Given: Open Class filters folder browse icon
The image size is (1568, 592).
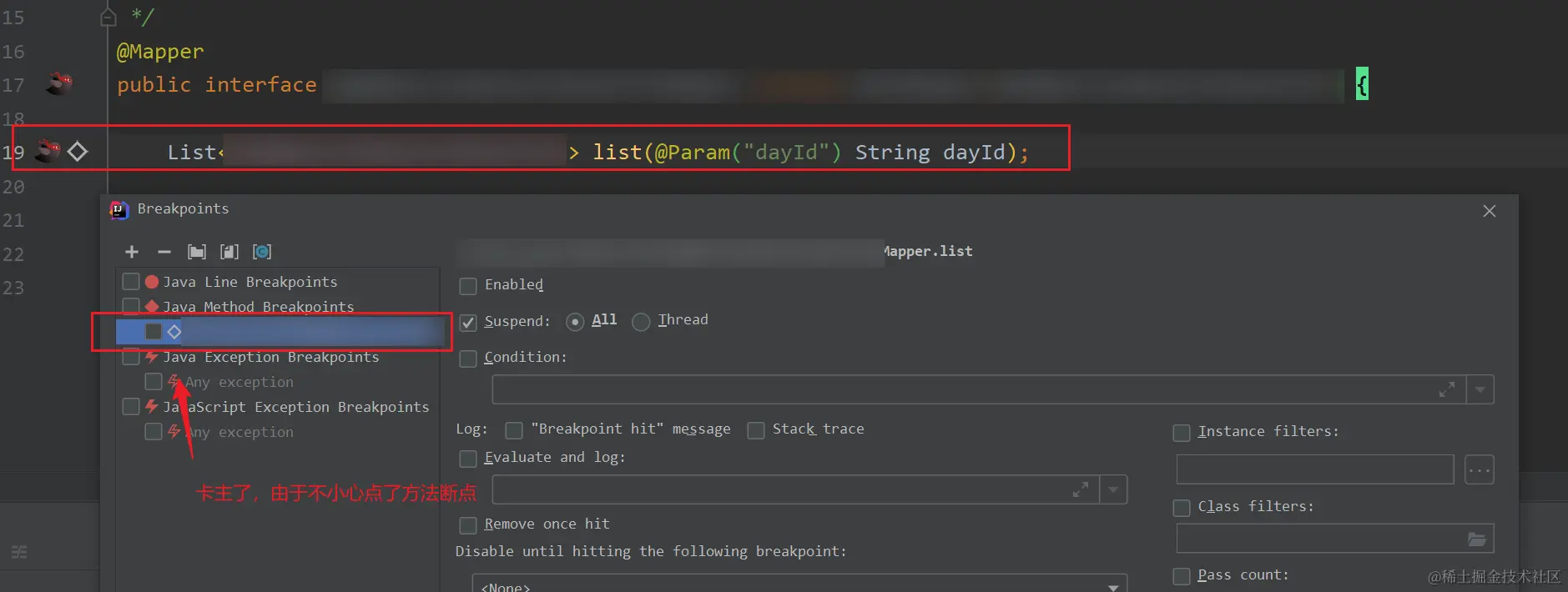Looking at the screenshot, I should (x=1477, y=539).
